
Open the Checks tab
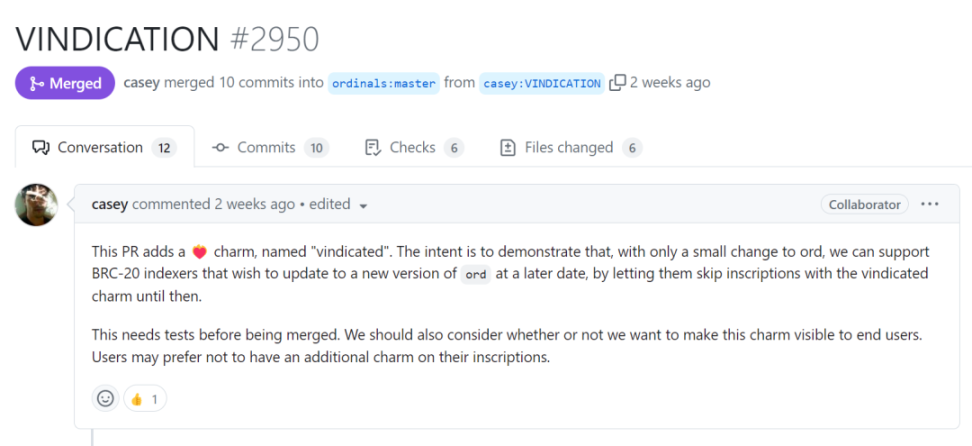414,148
